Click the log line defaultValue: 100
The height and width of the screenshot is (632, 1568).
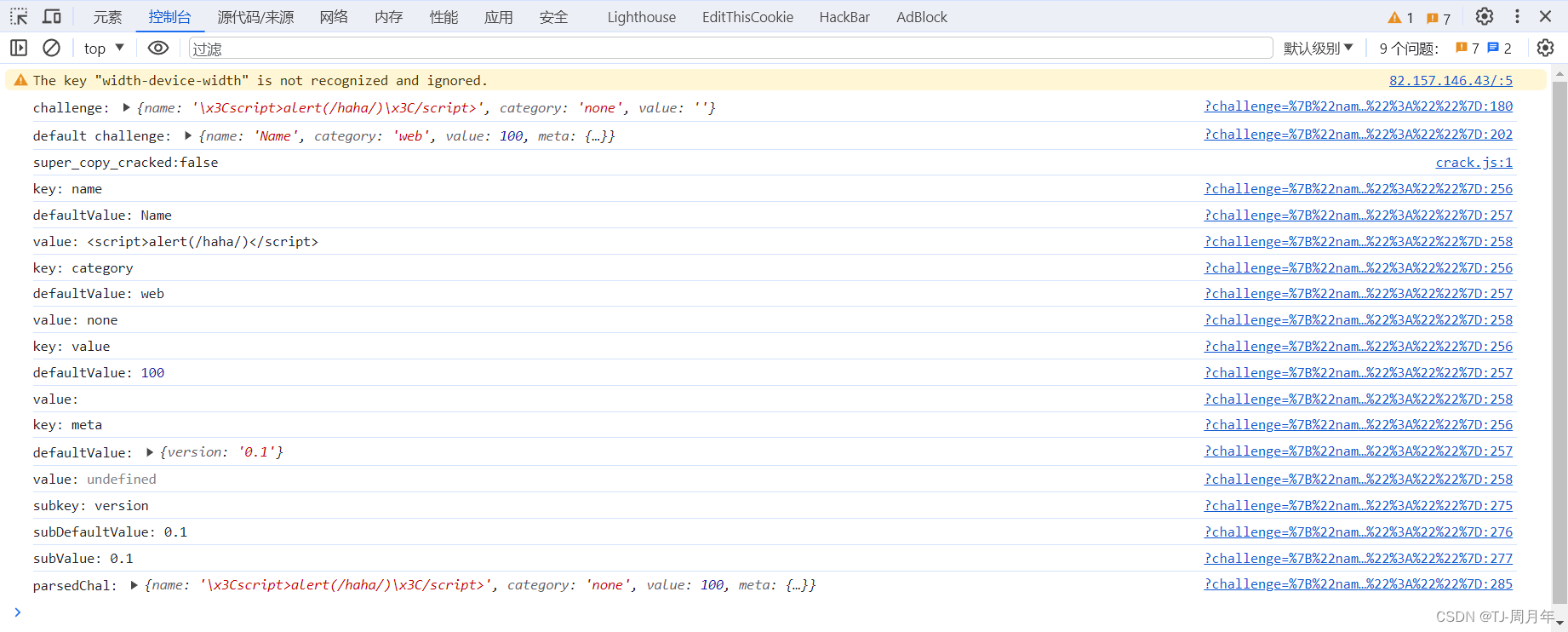pyautogui.click(x=99, y=372)
